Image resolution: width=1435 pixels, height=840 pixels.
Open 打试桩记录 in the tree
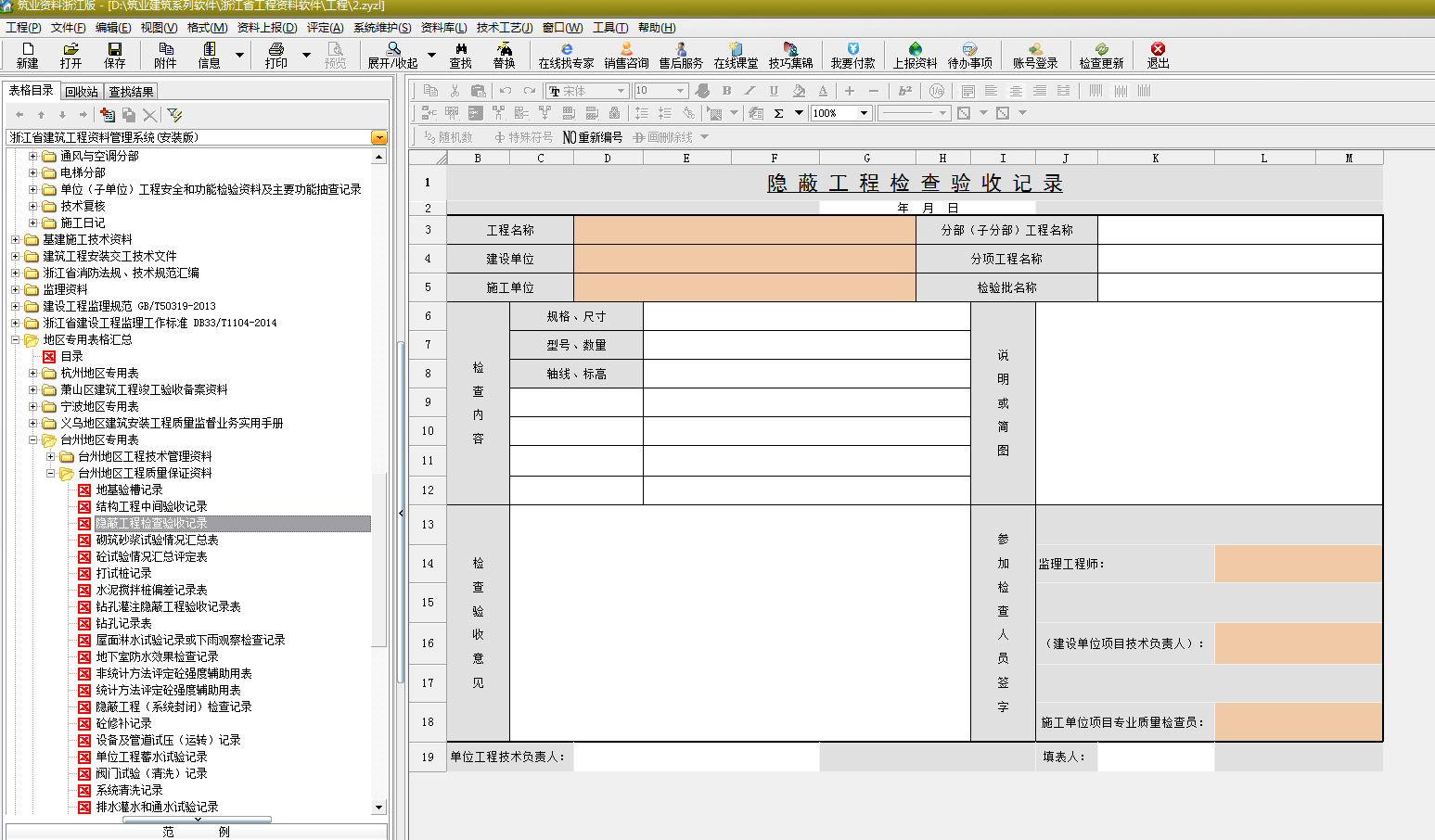(123, 573)
